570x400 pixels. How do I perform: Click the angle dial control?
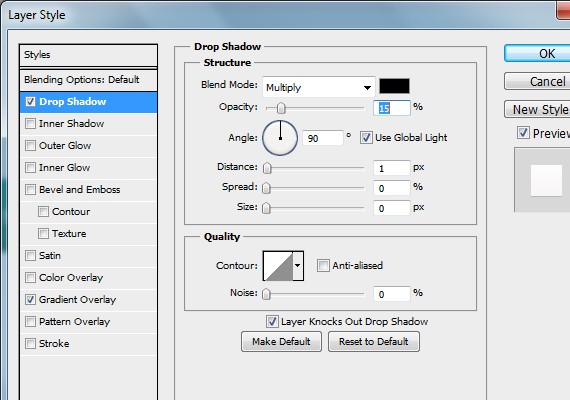coord(280,138)
